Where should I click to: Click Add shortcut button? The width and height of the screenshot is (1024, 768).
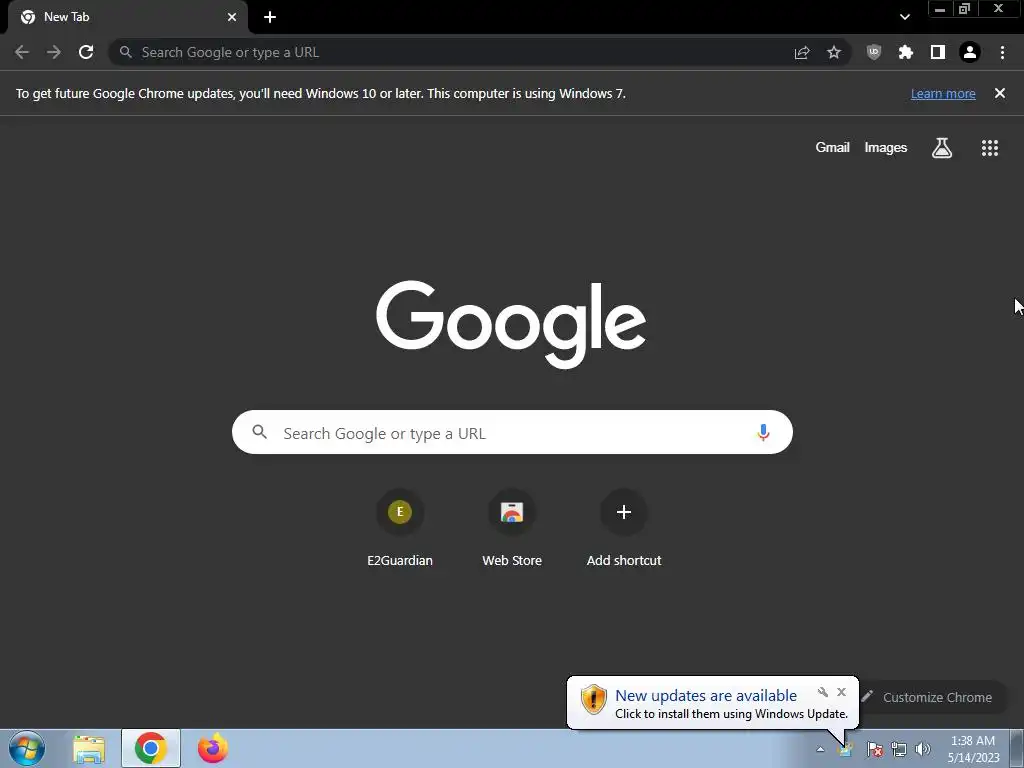(624, 528)
